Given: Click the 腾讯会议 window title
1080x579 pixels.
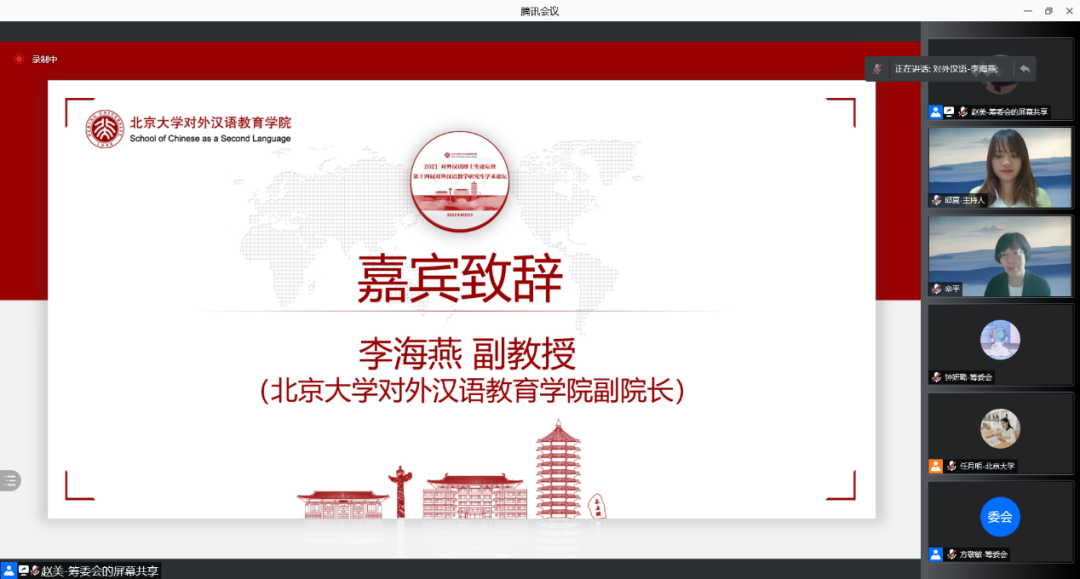Looking at the screenshot, I should pyautogui.click(x=539, y=11).
